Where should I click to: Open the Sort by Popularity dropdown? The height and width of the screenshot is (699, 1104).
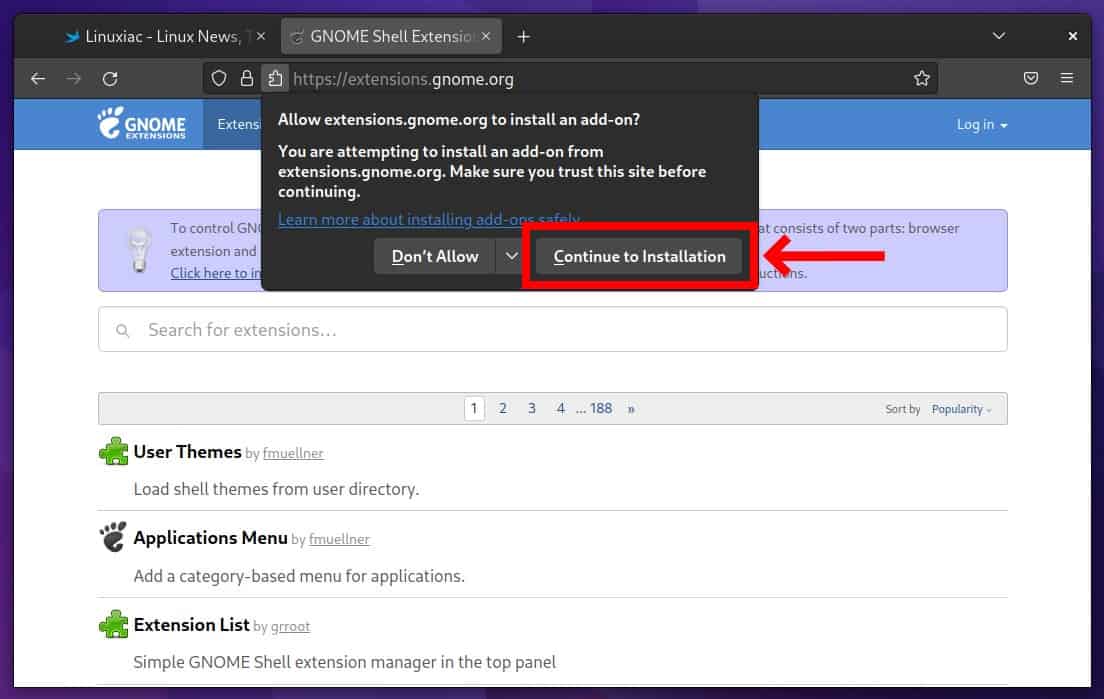961,409
